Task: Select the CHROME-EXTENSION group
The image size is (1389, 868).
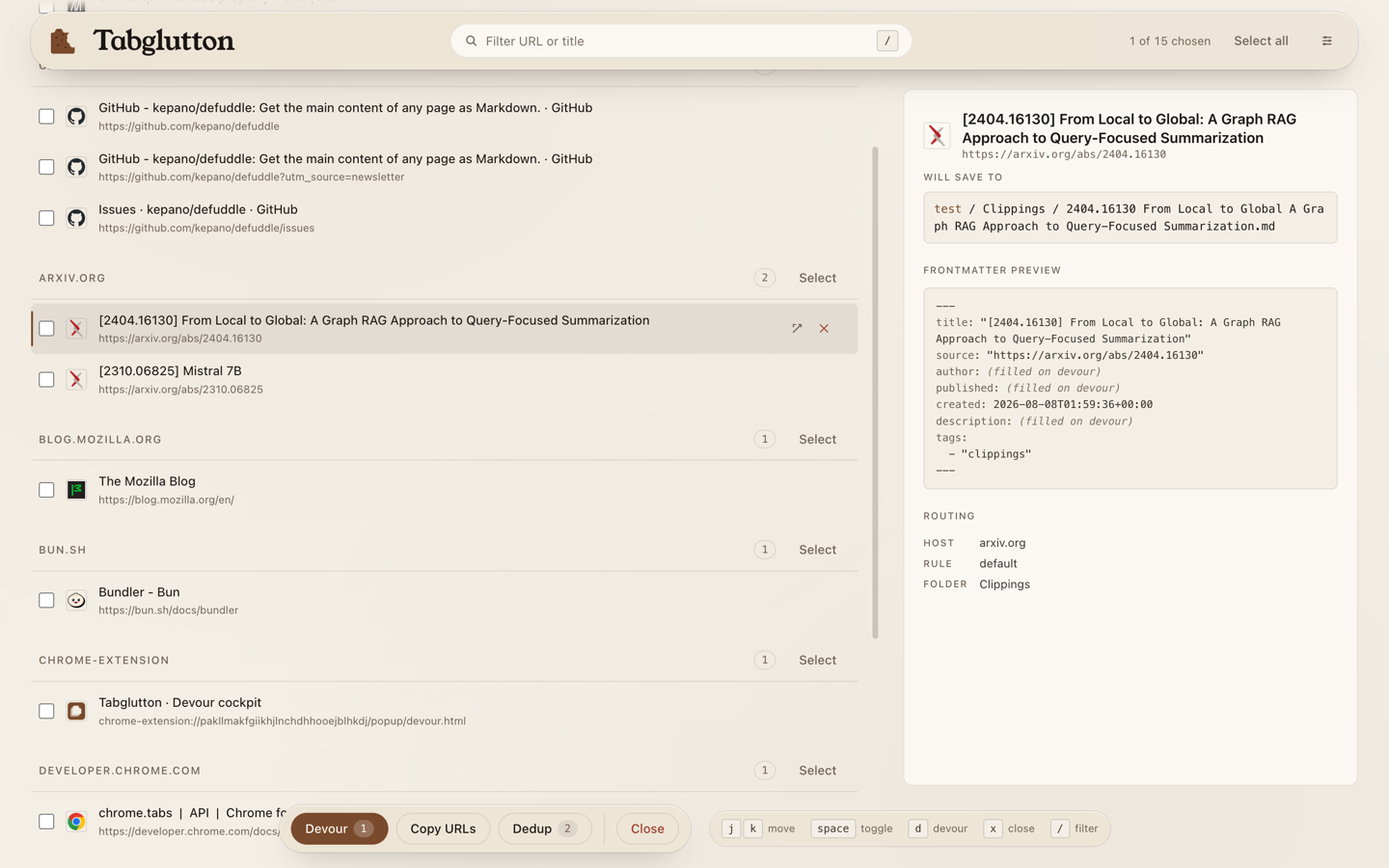Action: pos(817,660)
